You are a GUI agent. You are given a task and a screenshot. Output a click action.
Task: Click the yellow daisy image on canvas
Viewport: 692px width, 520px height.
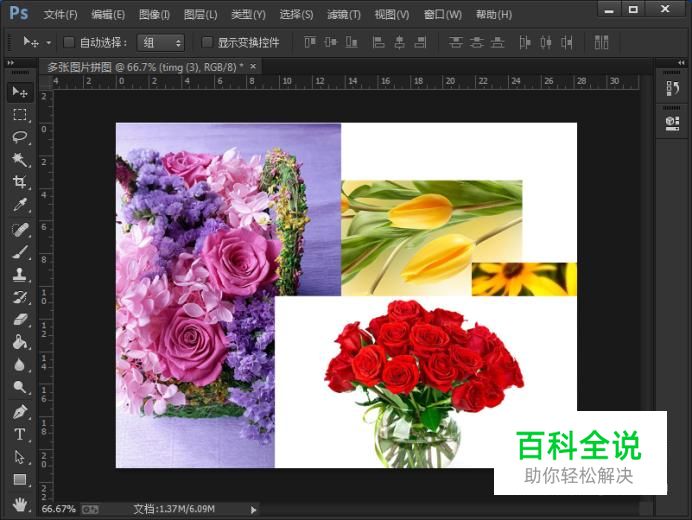524,279
